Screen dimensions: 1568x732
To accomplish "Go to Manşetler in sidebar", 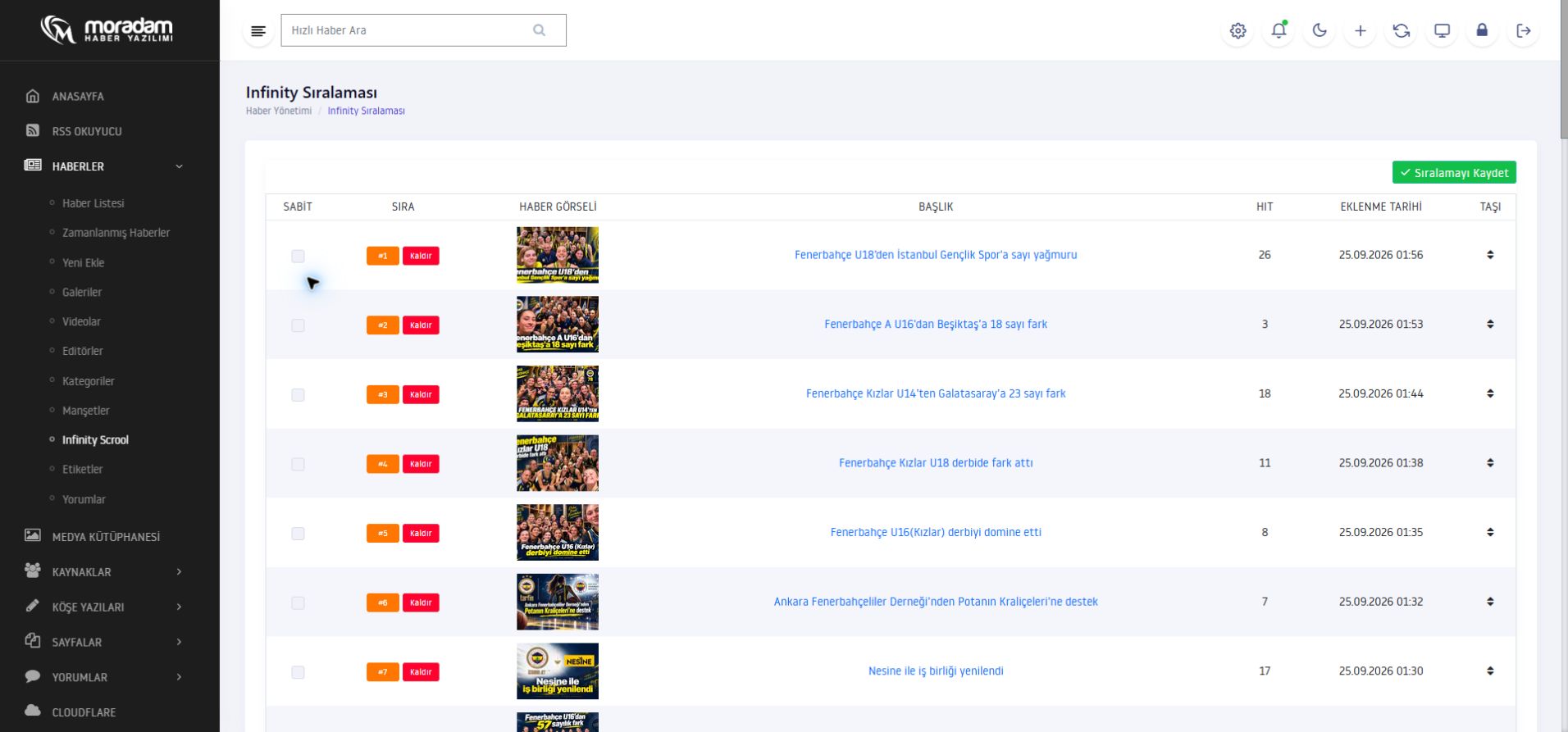I will pos(86,411).
